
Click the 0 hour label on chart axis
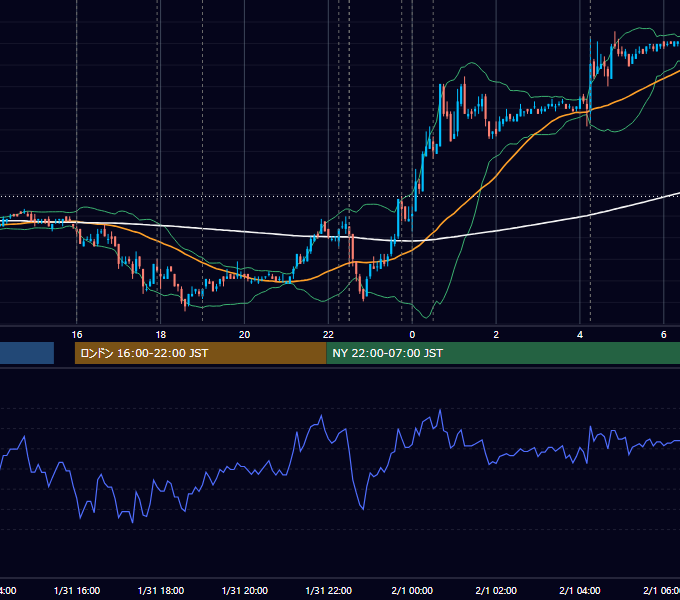click(x=412, y=335)
